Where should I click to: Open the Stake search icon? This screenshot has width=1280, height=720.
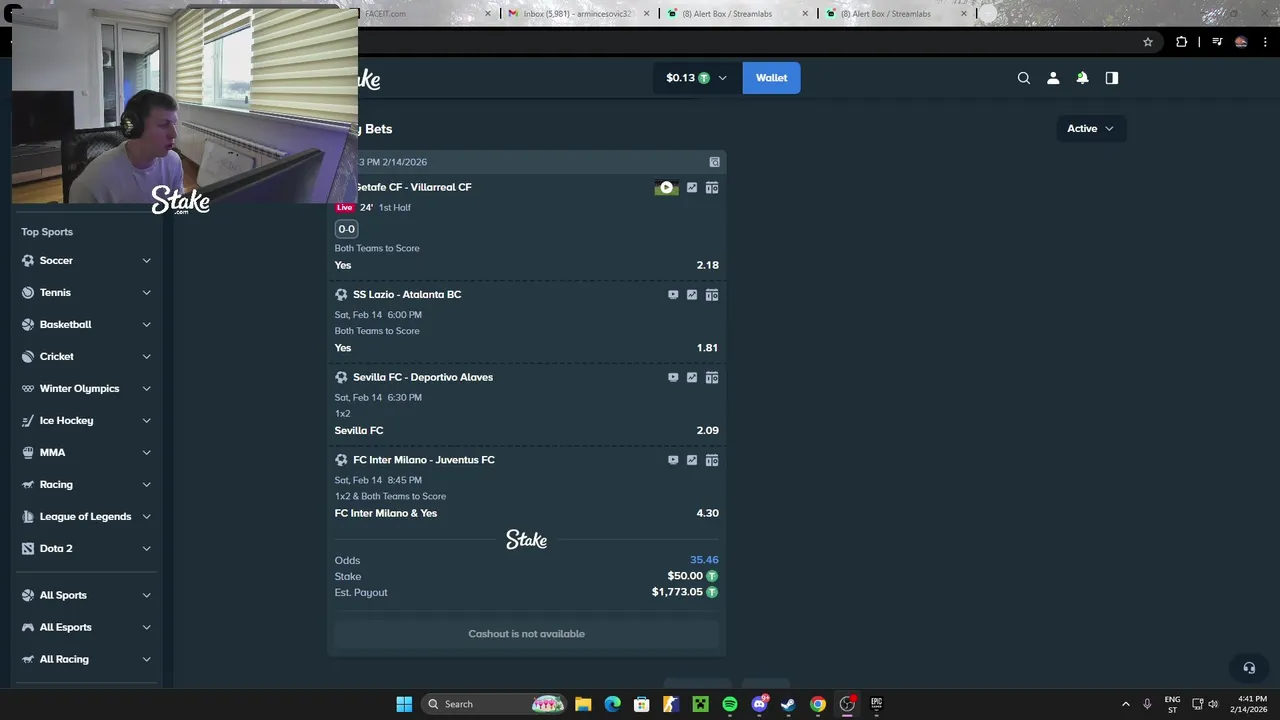(1024, 78)
